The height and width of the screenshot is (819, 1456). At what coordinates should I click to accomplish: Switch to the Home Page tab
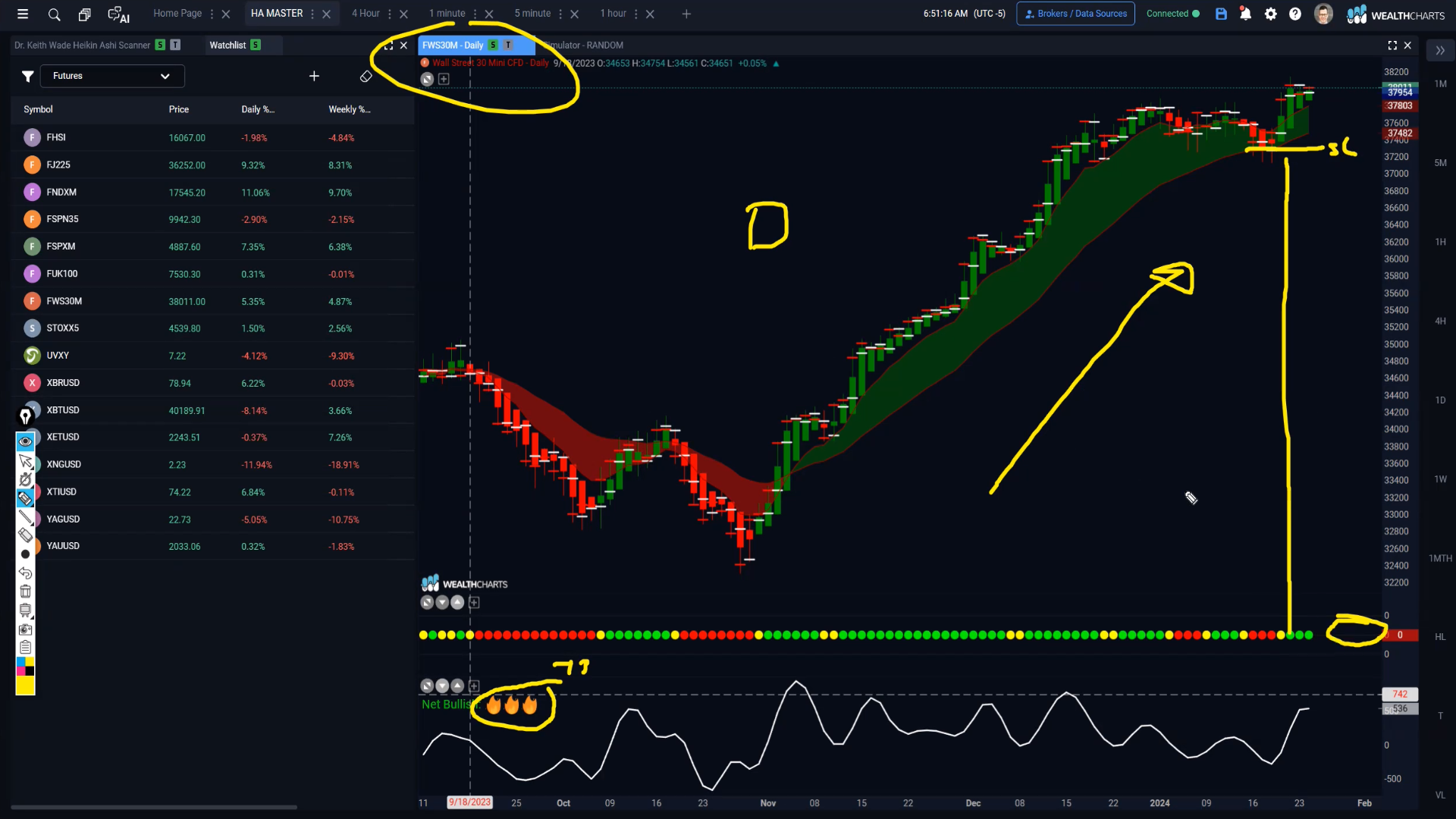point(177,14)
